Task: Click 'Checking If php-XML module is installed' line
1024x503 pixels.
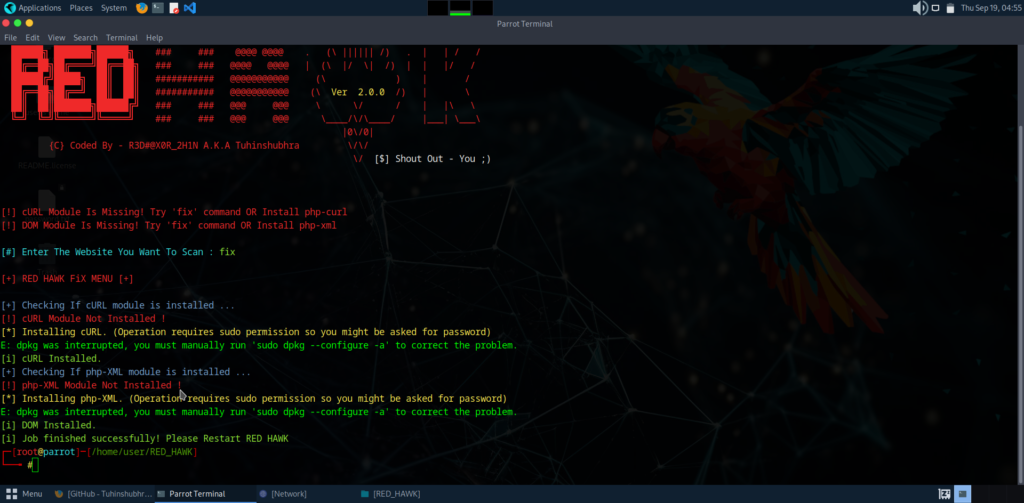Action: (x=125, y=372)
